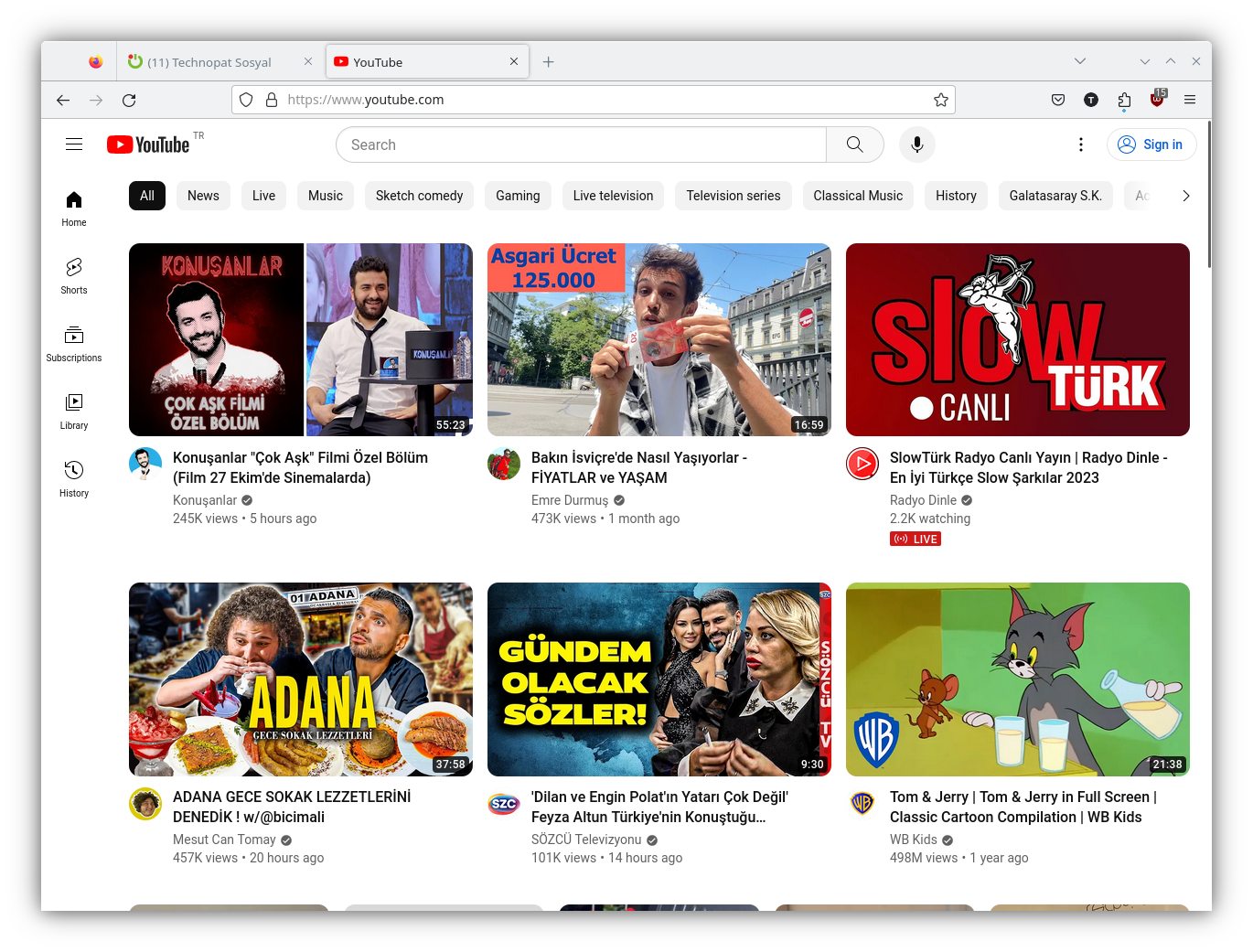Click the Sign in button
This screenshot has width=1253, height=952.
(1151, 144)
